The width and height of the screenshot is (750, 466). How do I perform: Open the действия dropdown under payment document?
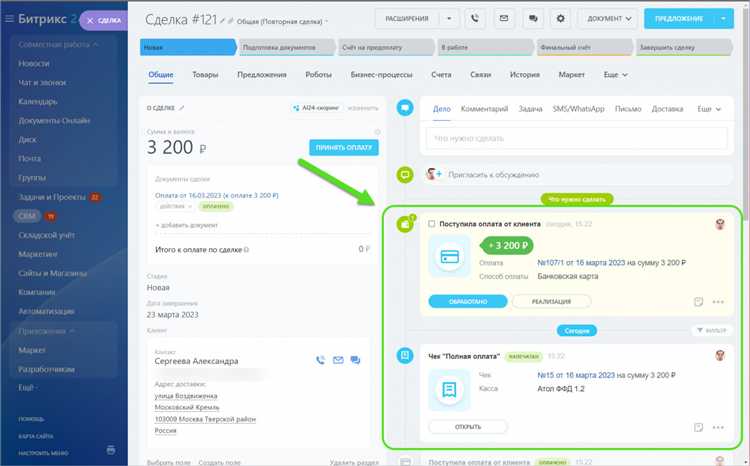(175, 206)
